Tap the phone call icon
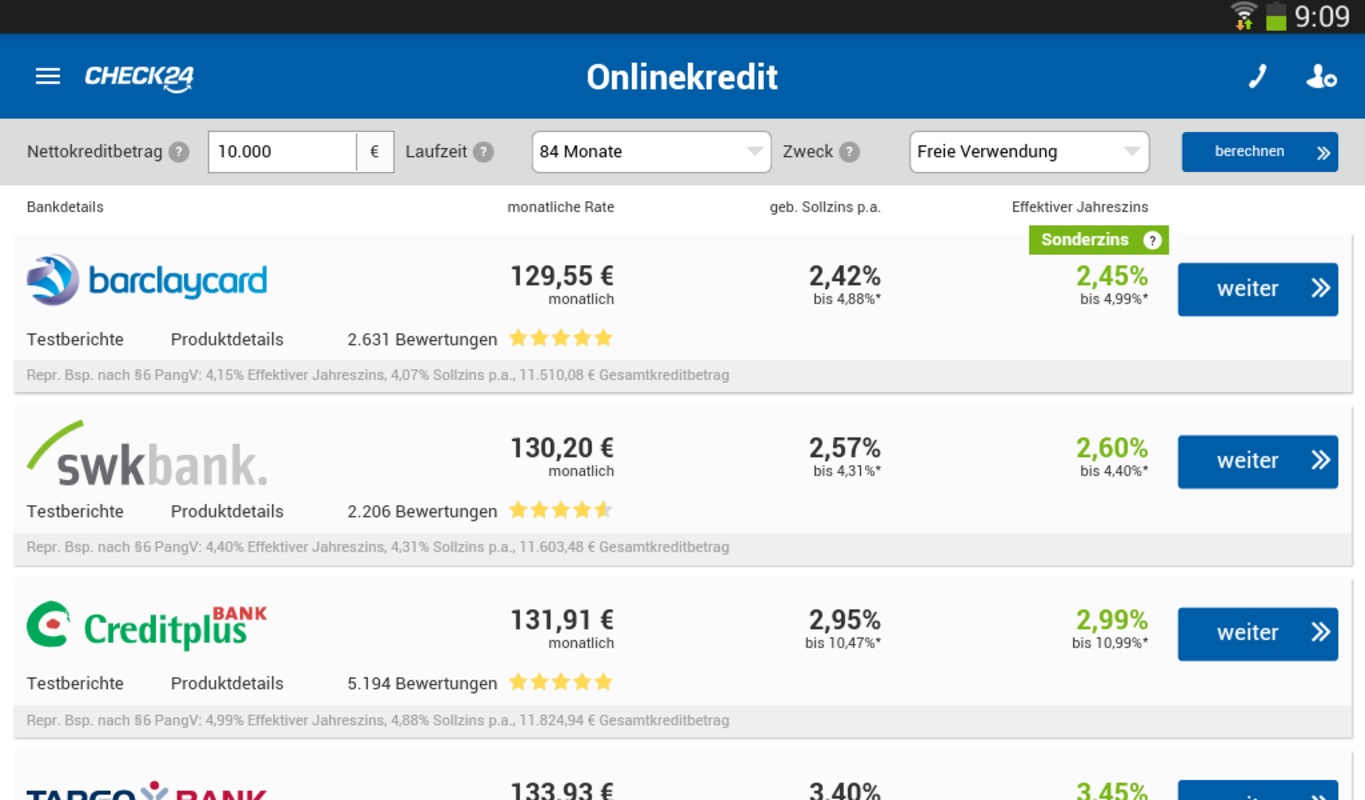Viewport: 1365px width, 800px height. click(1258, 77)
